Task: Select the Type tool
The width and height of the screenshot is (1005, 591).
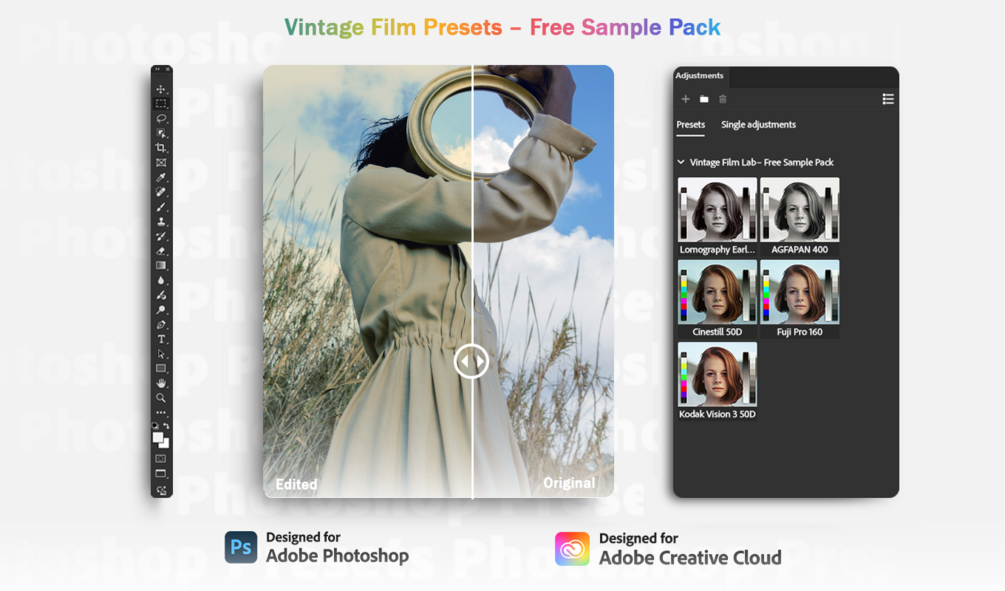Action: 161,339
